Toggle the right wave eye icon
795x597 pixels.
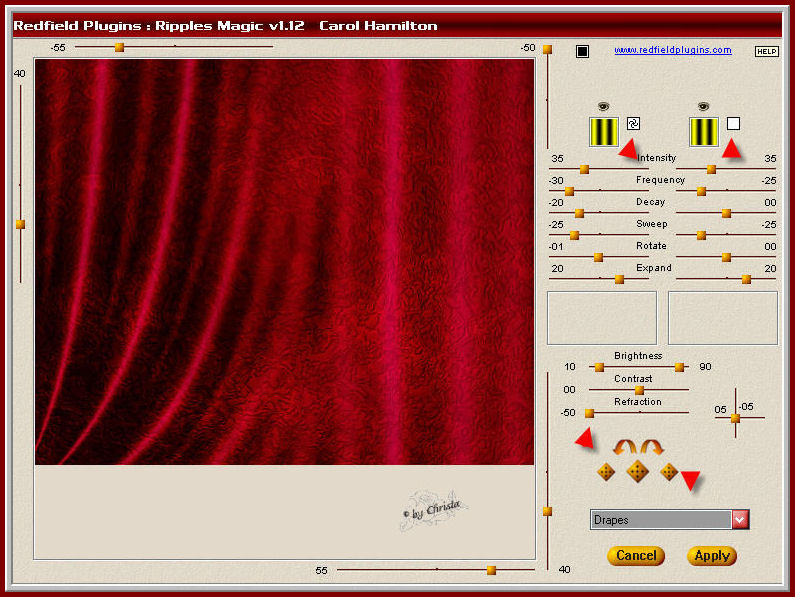[x=703, y=106]
